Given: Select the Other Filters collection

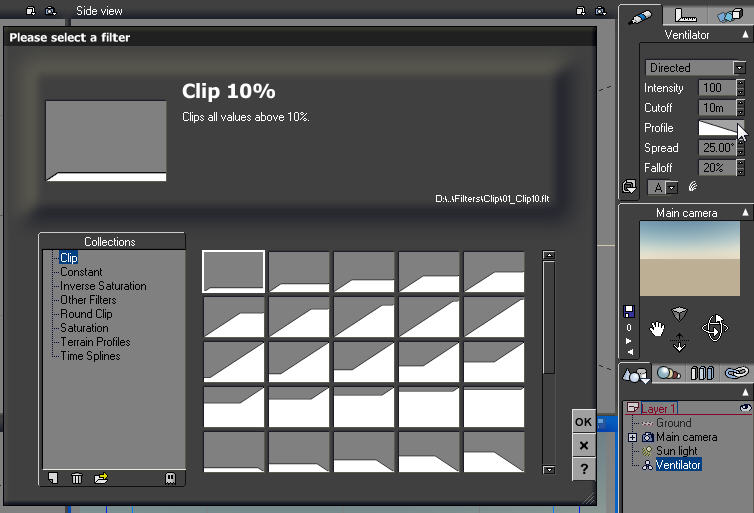Looking at the screenshot, I should click(x=88, y=300).
